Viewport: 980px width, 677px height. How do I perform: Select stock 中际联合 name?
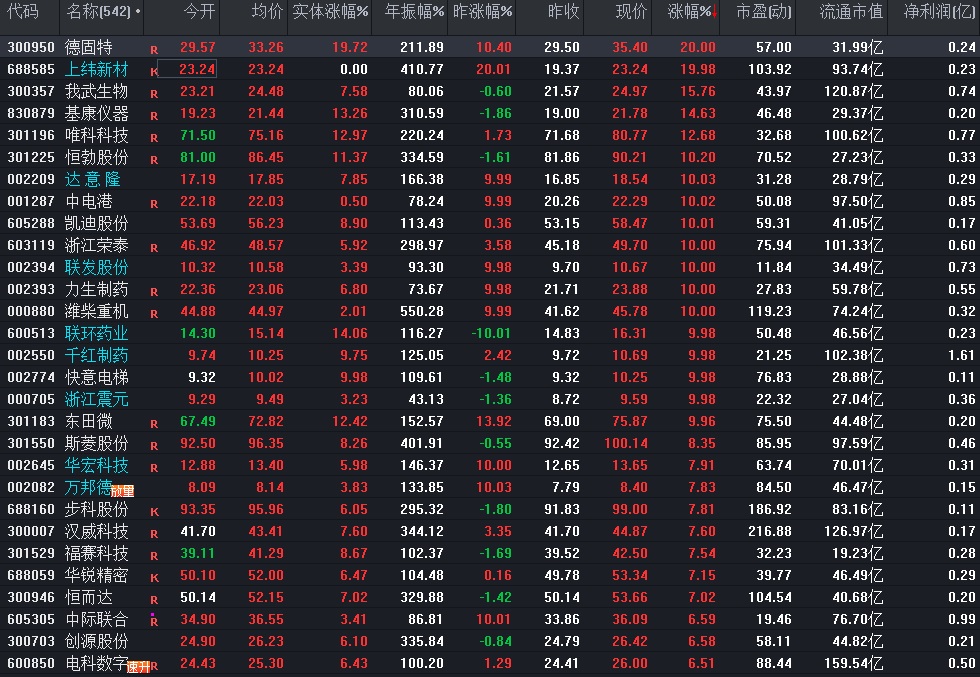tap(96, 619)
